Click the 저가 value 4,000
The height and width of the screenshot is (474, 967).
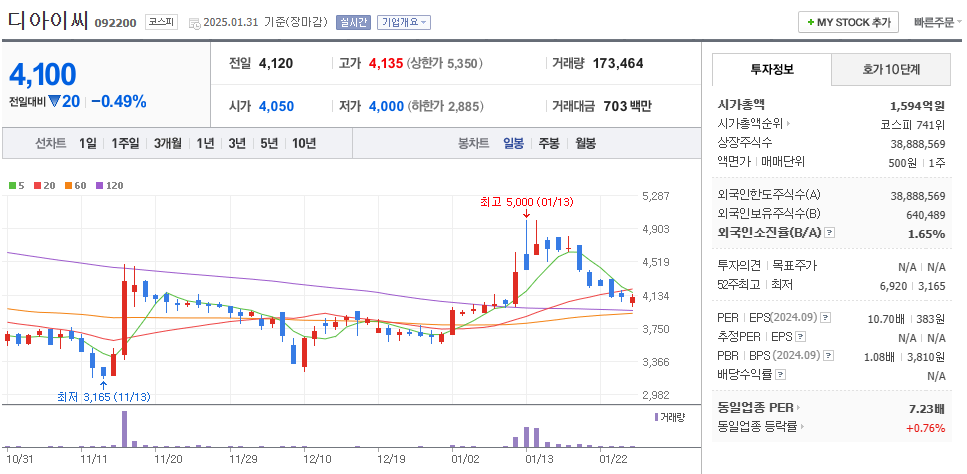tap(386, 106)
